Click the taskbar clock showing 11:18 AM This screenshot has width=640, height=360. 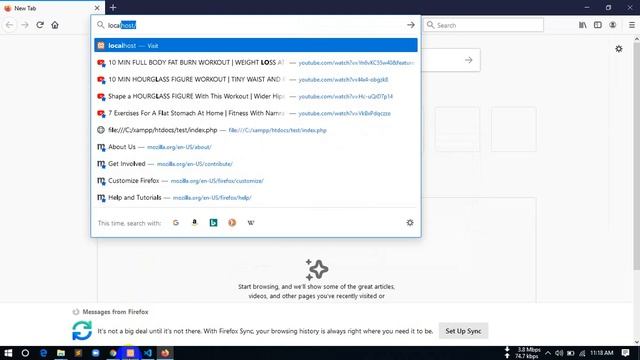point(602,353)
